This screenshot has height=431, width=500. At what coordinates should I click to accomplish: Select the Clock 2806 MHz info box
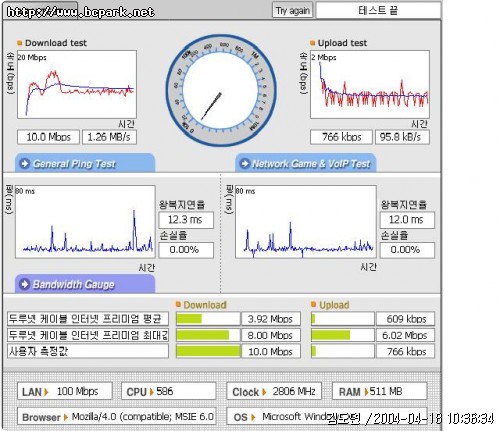pos(274,391)
